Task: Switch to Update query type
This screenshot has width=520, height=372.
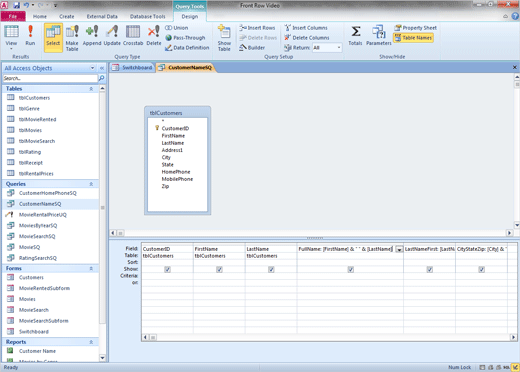Action: coord(112,36)
